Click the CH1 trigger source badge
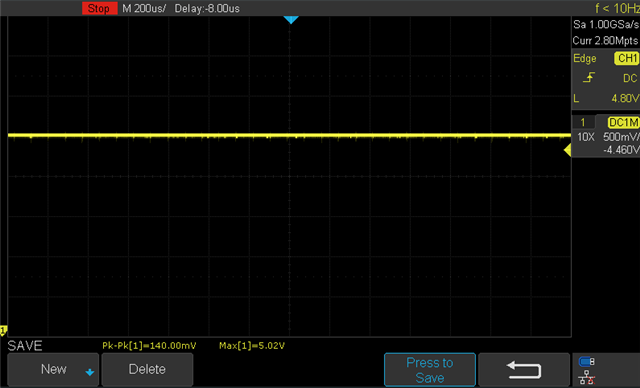The width and height of the screenshot is (640, 388). click(x=626, y=58)
